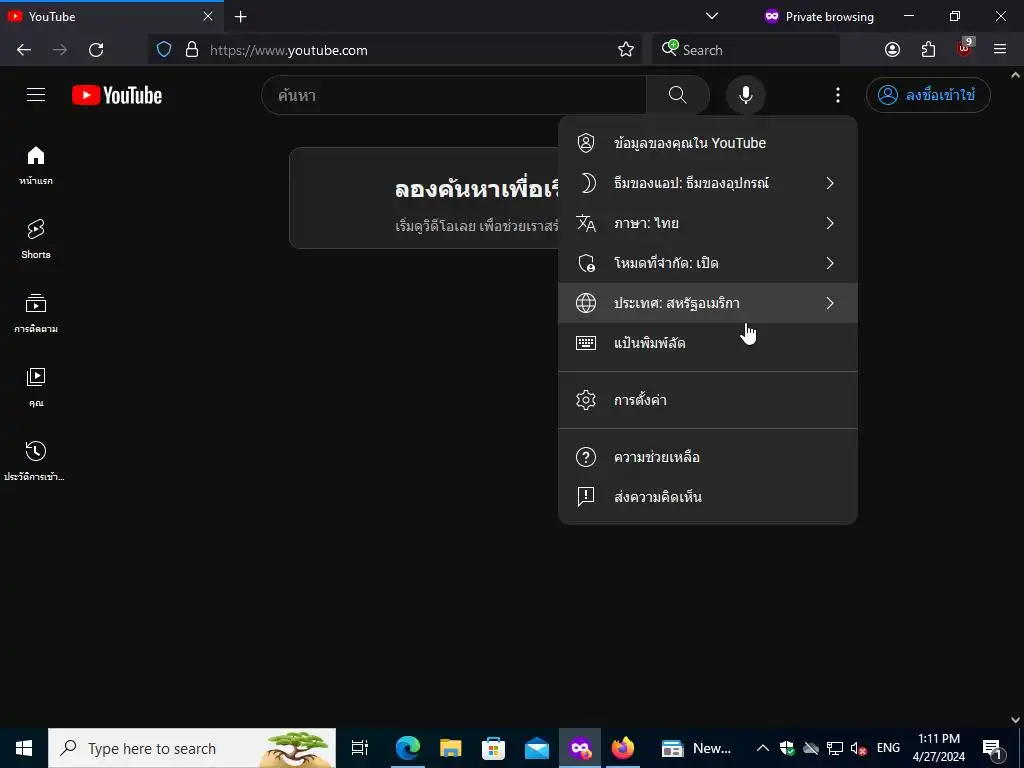Select แป้นพิมพ์ลัด keyboard shortcuts entry
Viewport: 1024px width, 768px height.
click(708, 343)
